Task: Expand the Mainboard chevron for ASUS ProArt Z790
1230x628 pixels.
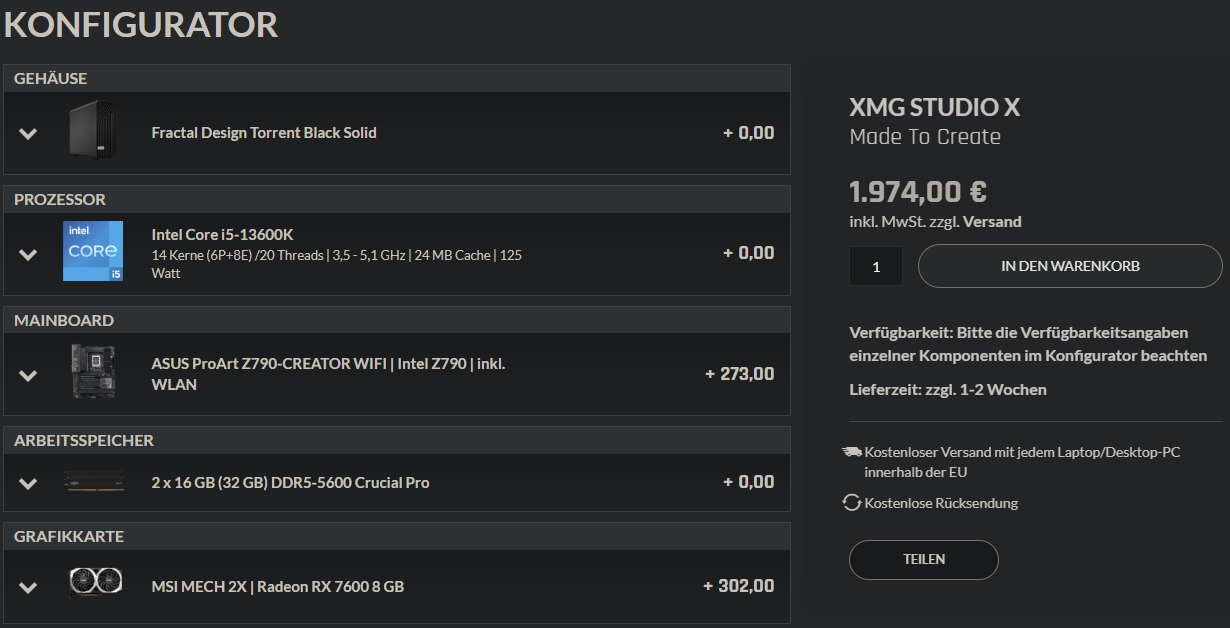Action: click(28, 375)
